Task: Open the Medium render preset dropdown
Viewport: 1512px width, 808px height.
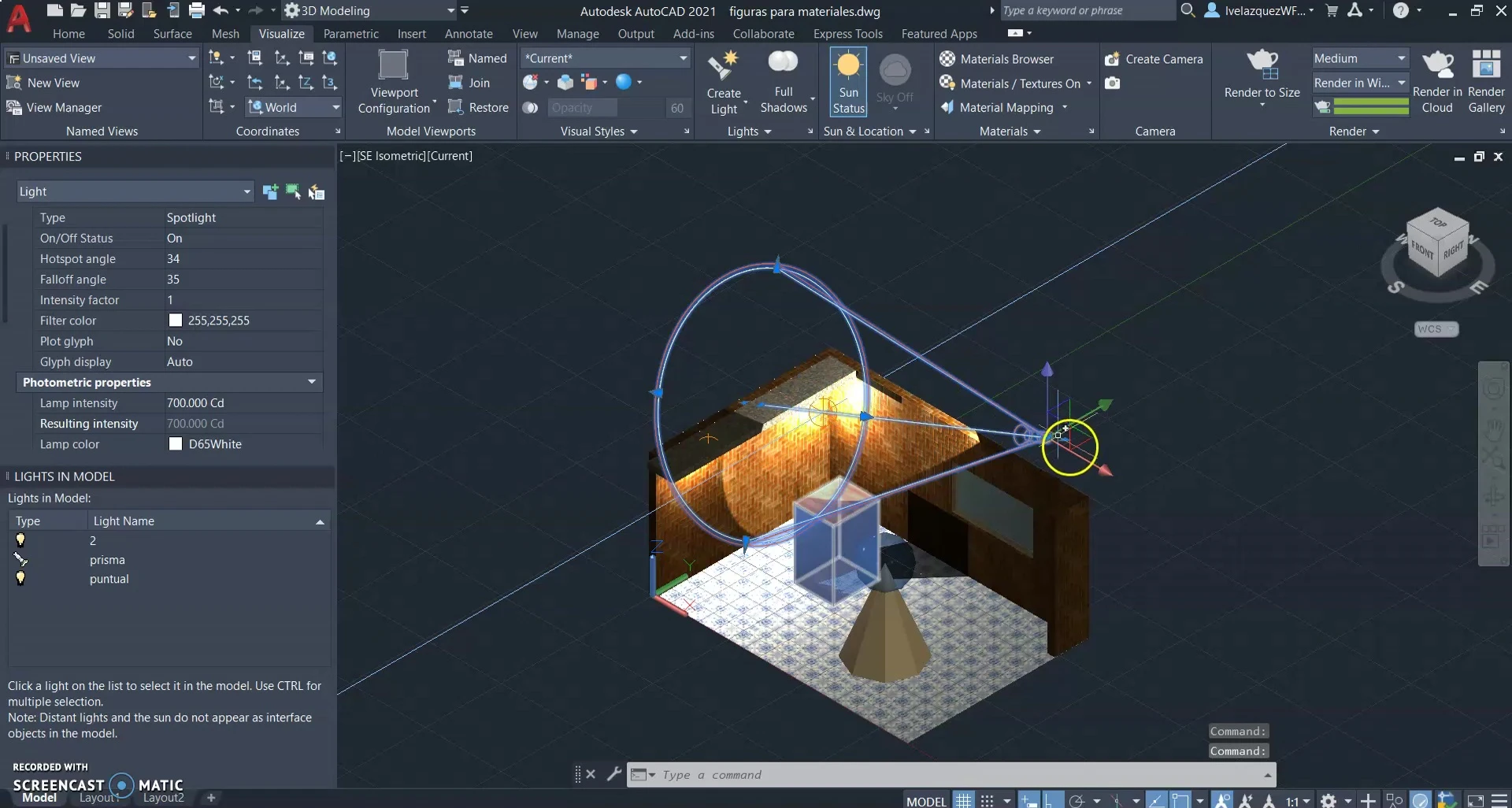Action: tap(1359, 58)
